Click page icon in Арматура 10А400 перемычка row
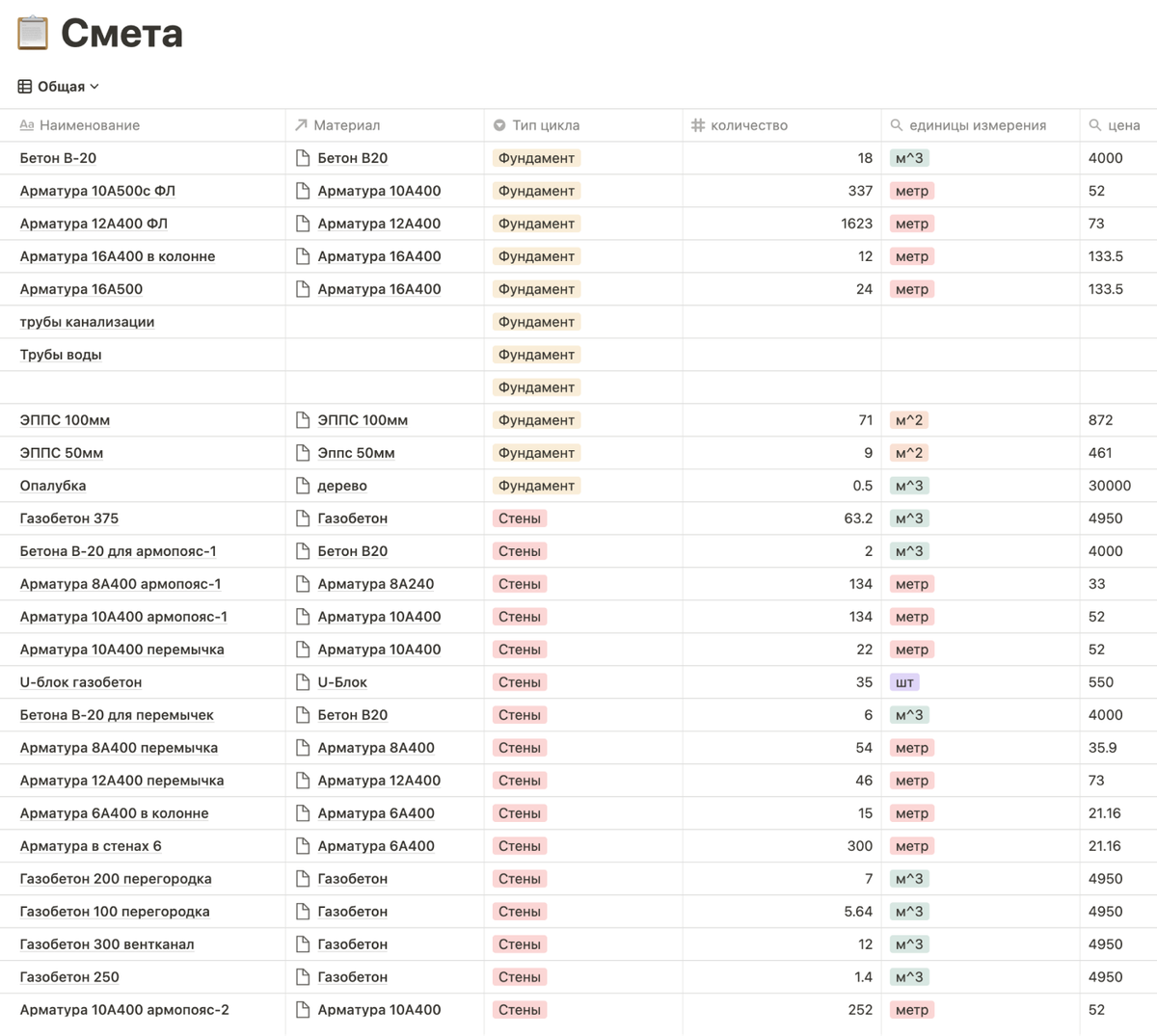Viewport: 1157px width, 1036px height. (x=303, y=650)
